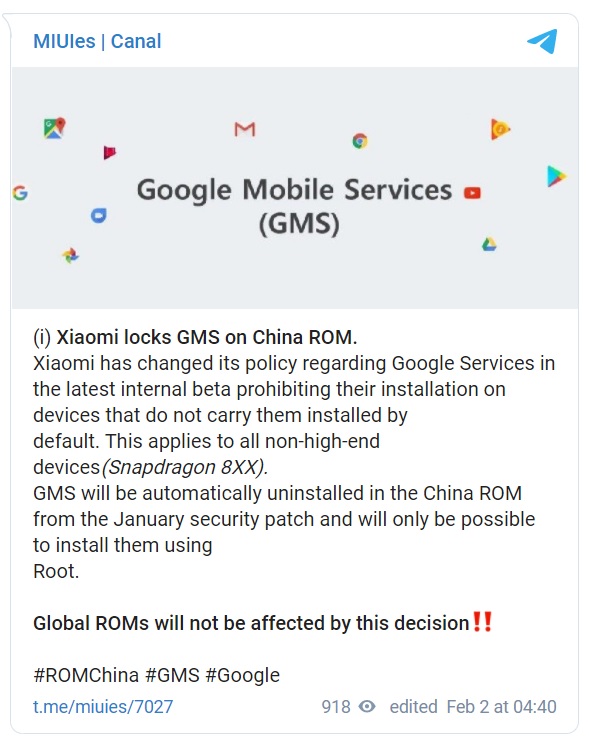589x740 pixels.
Task: Open the MIUIes | Canal channel link
Action: (97, 41)
